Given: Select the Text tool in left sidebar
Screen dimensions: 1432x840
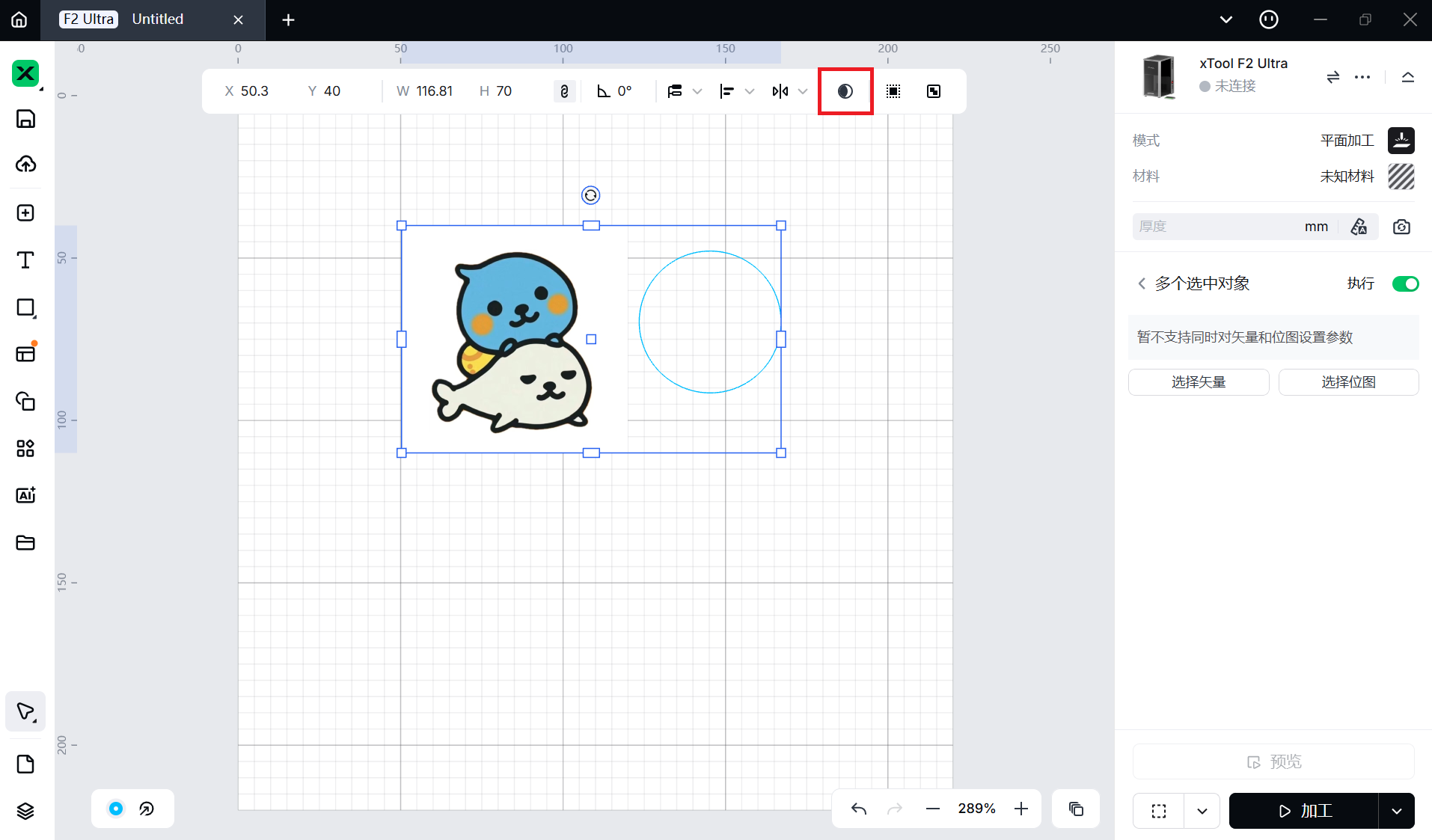Looking at the screenshot, I should point(25,260).
